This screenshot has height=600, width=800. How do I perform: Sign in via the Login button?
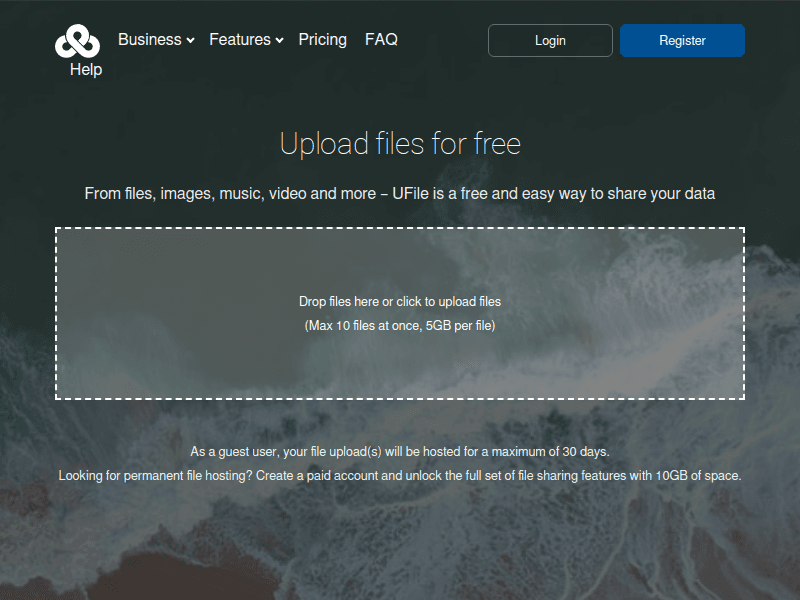coord(549,40)
